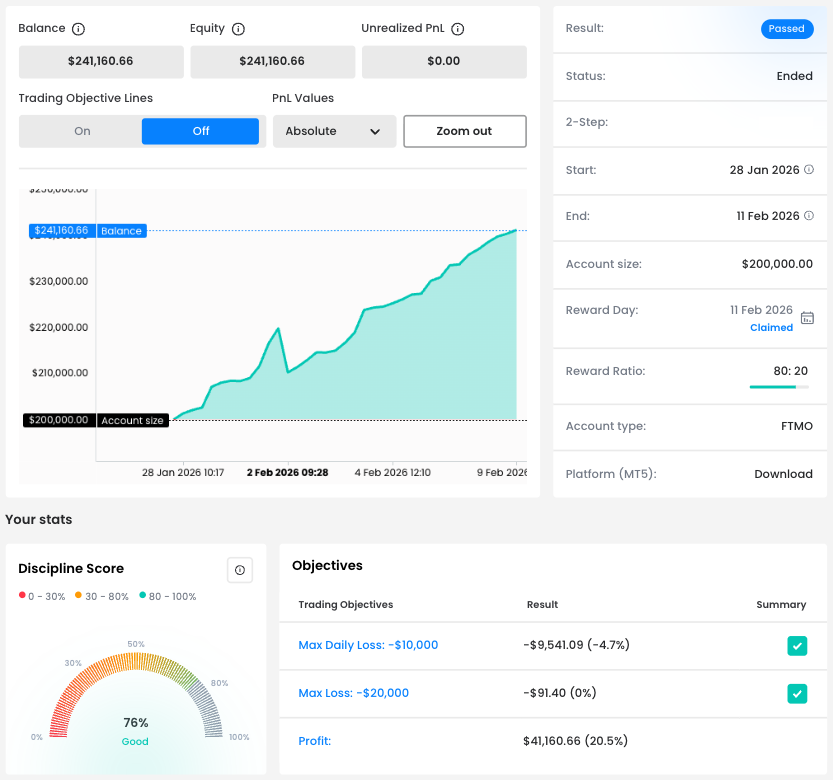Click the info icon next to Balance
The width and height of the screenshot is (833, 780).
[x=78, y=29]
